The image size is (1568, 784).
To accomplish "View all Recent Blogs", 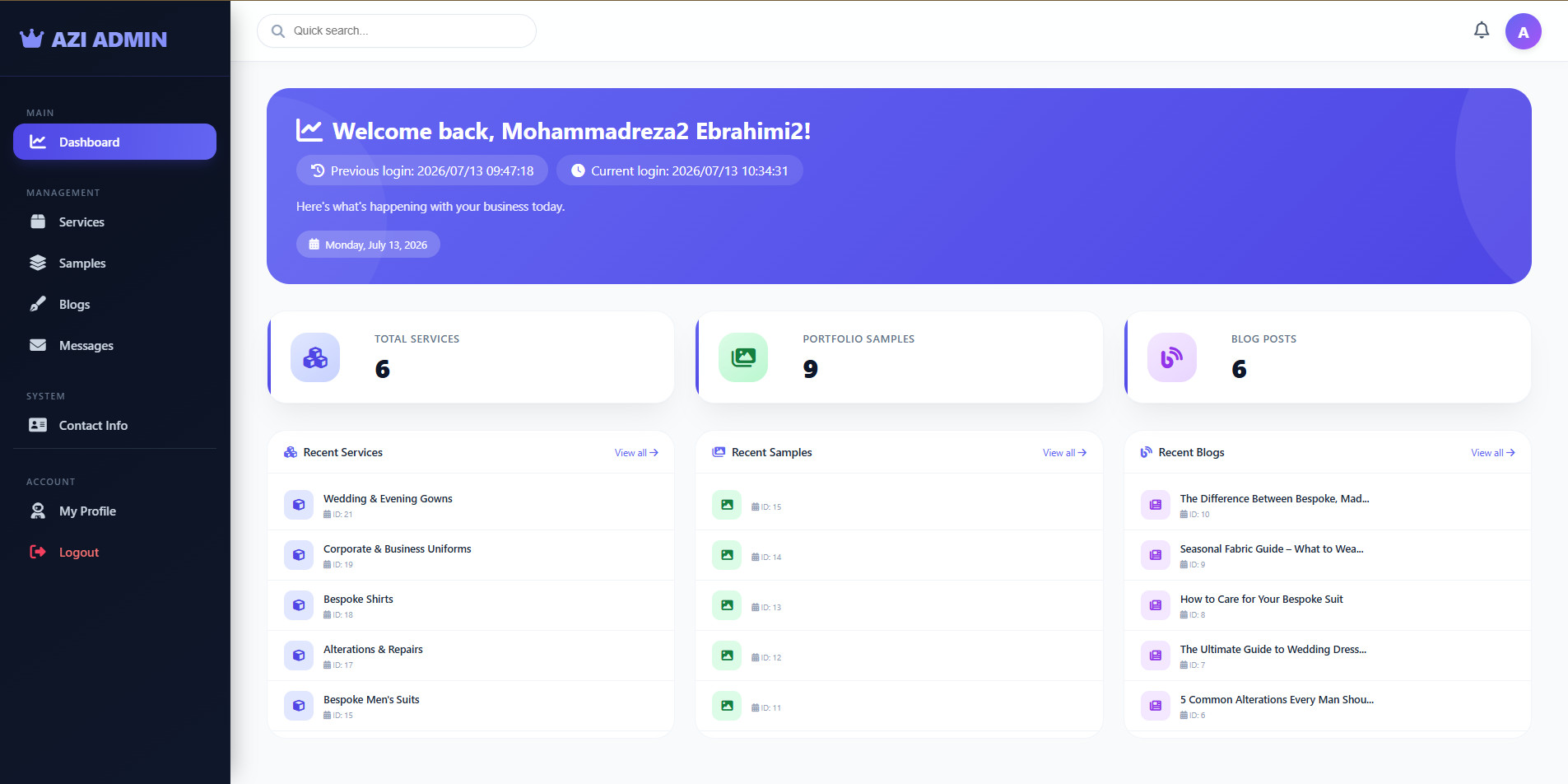I will pos(1493,453).
